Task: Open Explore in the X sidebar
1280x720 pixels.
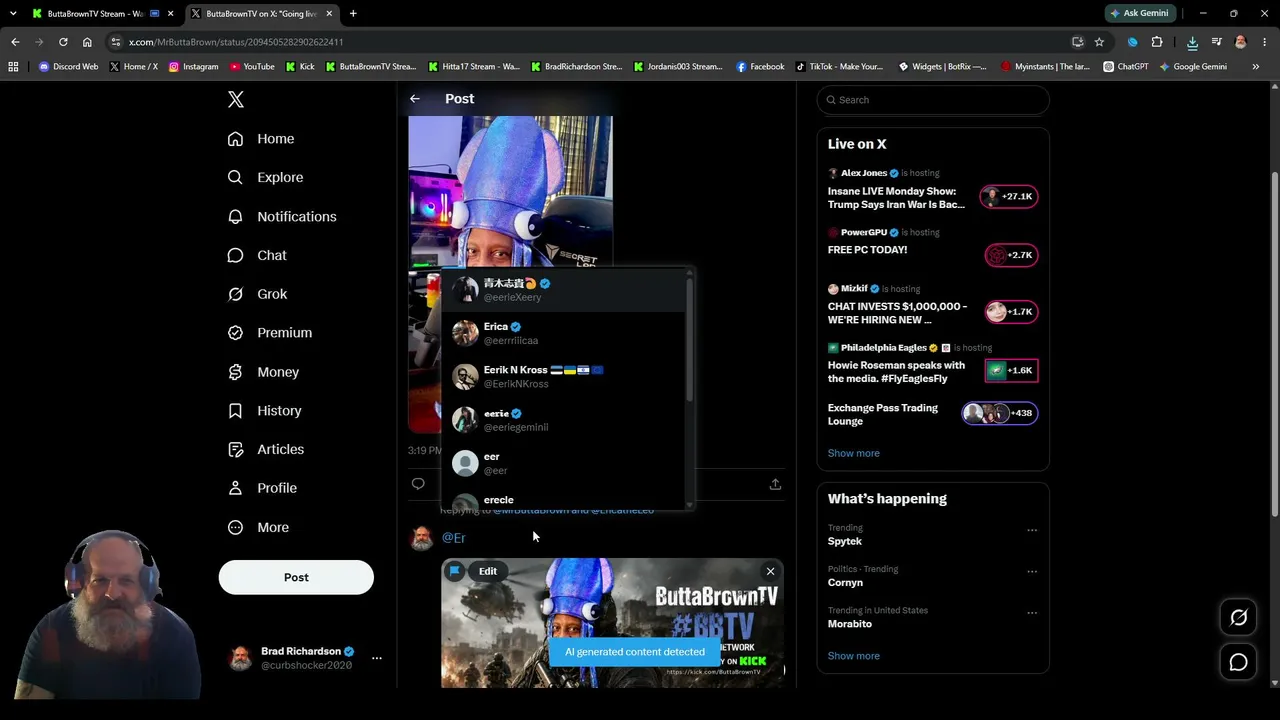Action: point(265,177)
